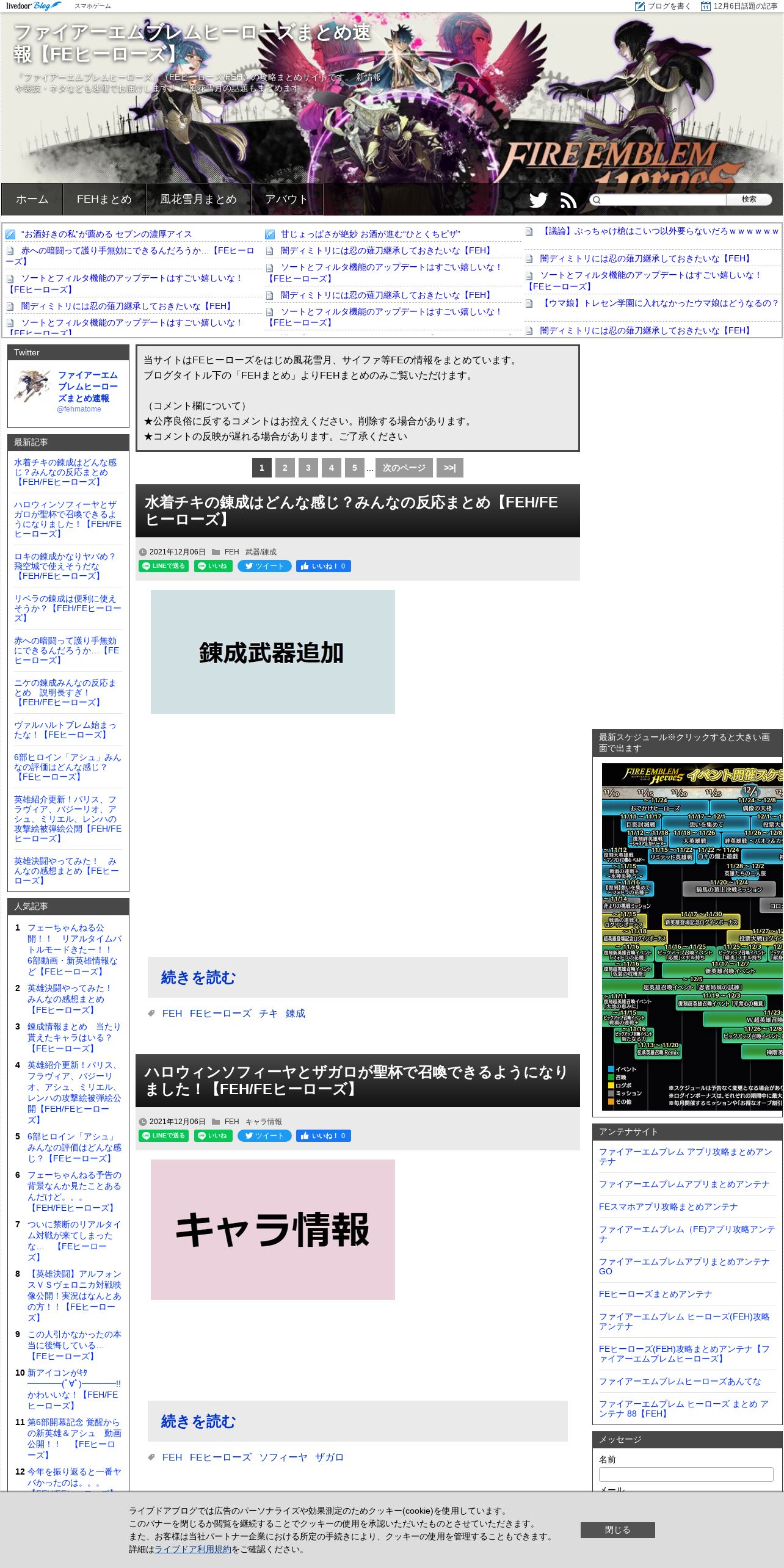
Task: Select pagination page 2
Action: click(x=285, y=468)
